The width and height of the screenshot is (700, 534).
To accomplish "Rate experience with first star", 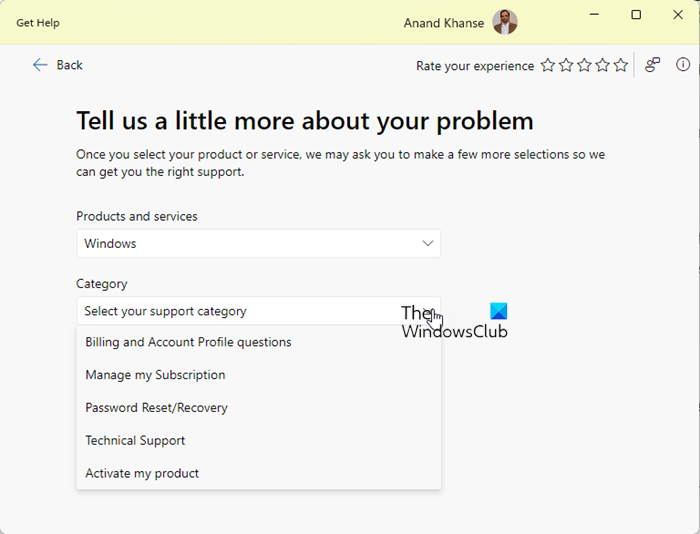I will click(x=548, y=66).
